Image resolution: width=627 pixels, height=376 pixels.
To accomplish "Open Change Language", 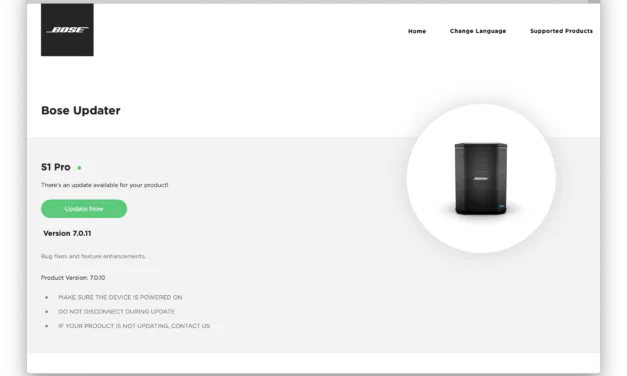I will [x=477, y=31].
